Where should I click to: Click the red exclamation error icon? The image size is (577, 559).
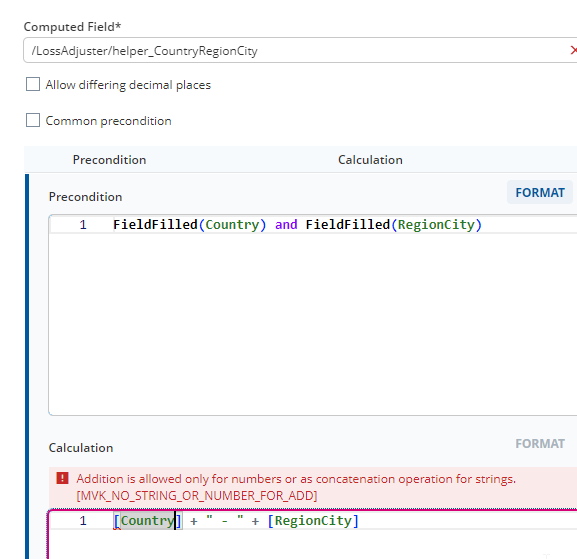coord(62,478)
